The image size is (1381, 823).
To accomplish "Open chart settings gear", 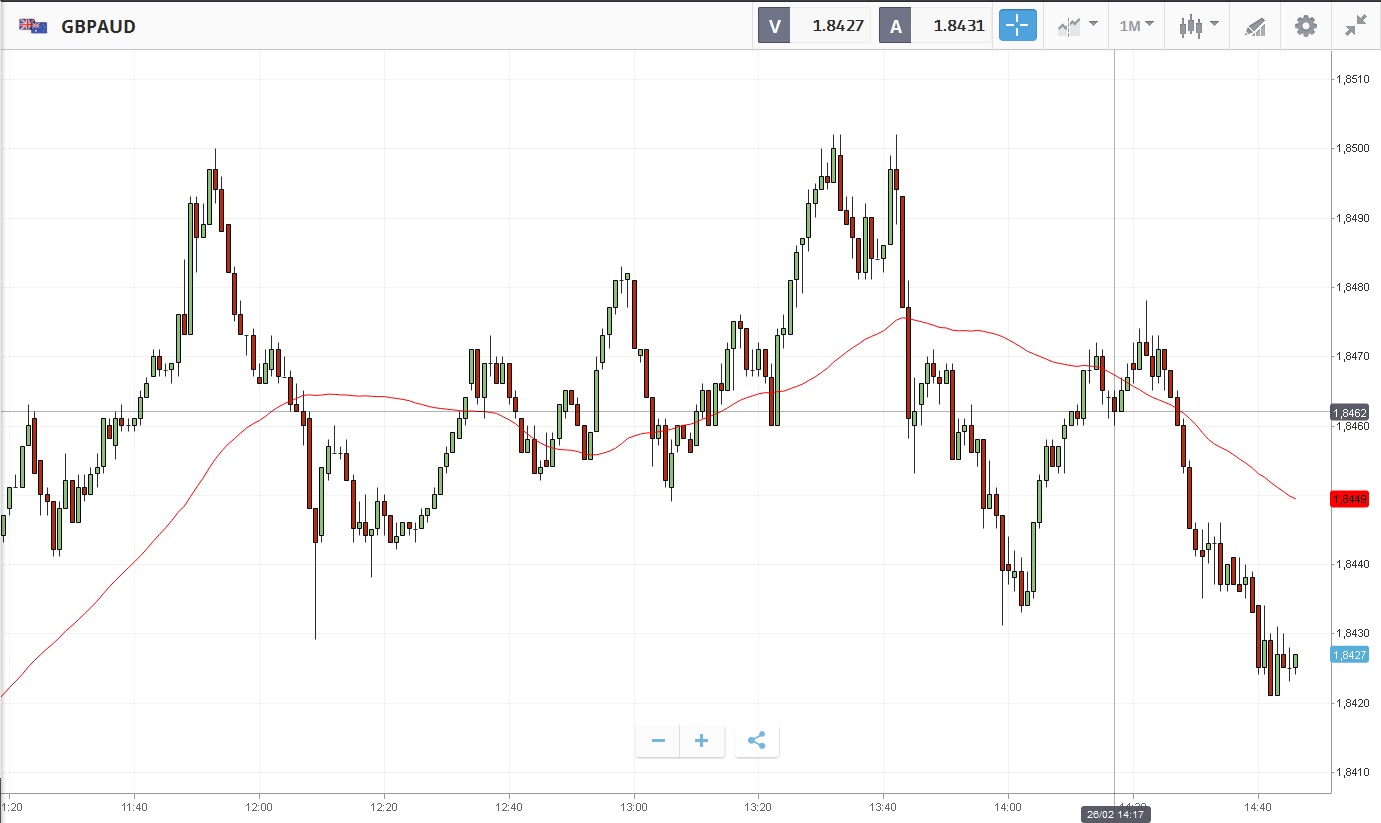I will click(1306, 26).
